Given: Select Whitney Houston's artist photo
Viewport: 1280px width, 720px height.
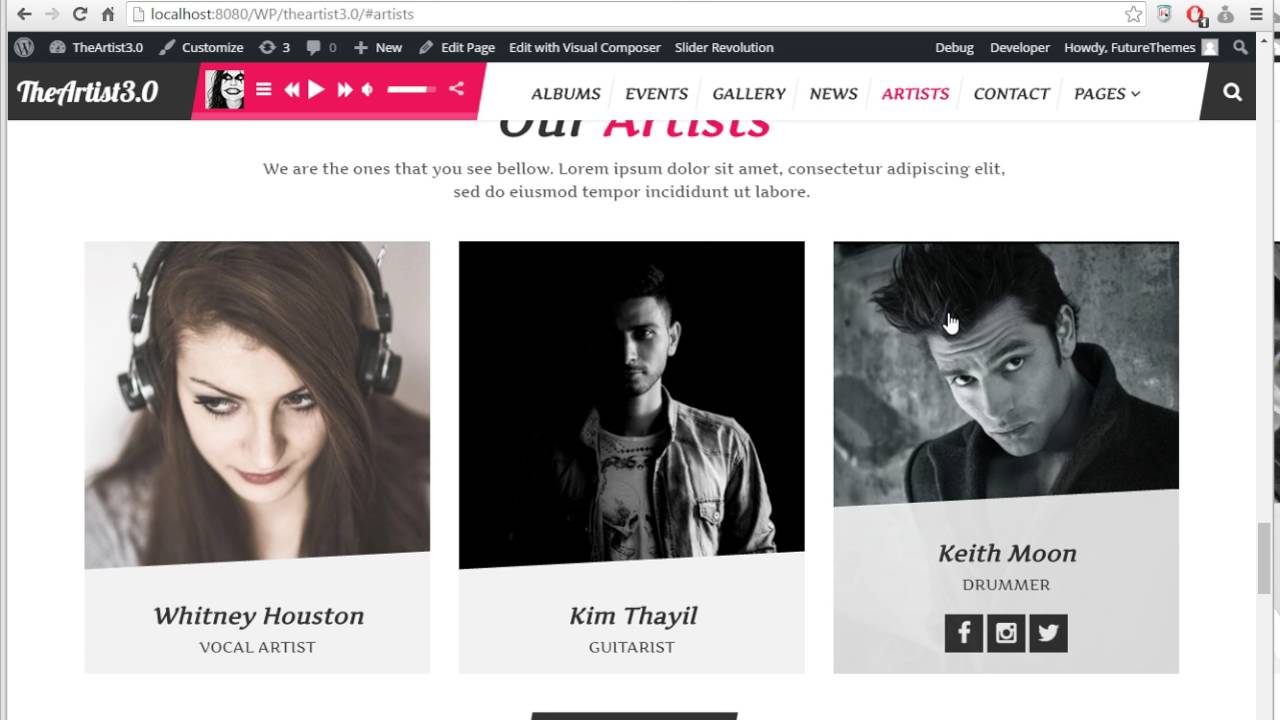Looking at the screenshot, I should pos(257,404).
